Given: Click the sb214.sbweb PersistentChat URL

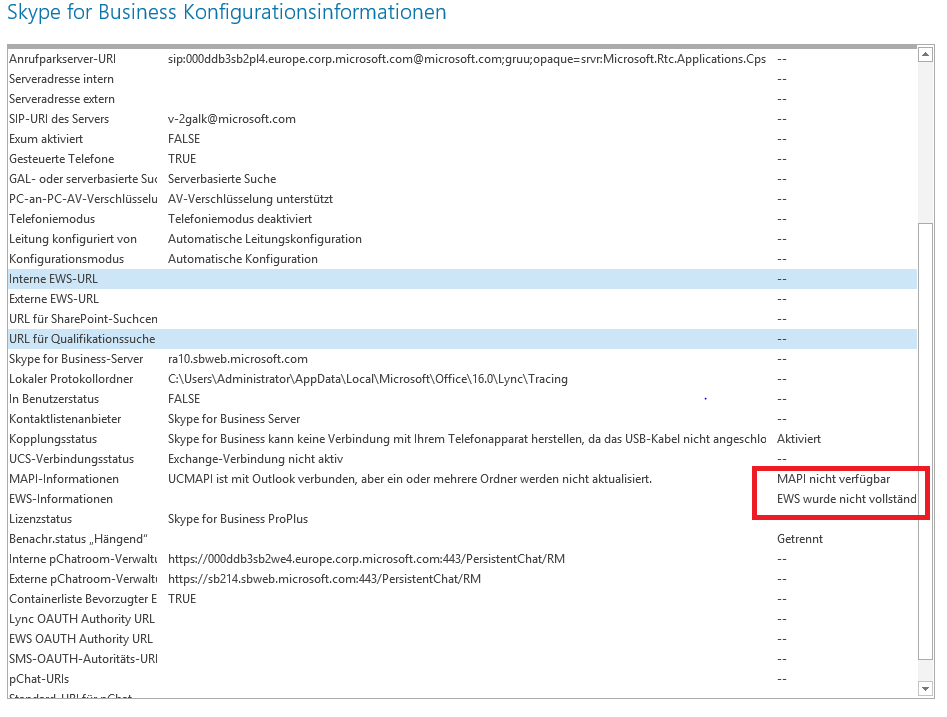Looking at the screenshot, I should (324, 579).
